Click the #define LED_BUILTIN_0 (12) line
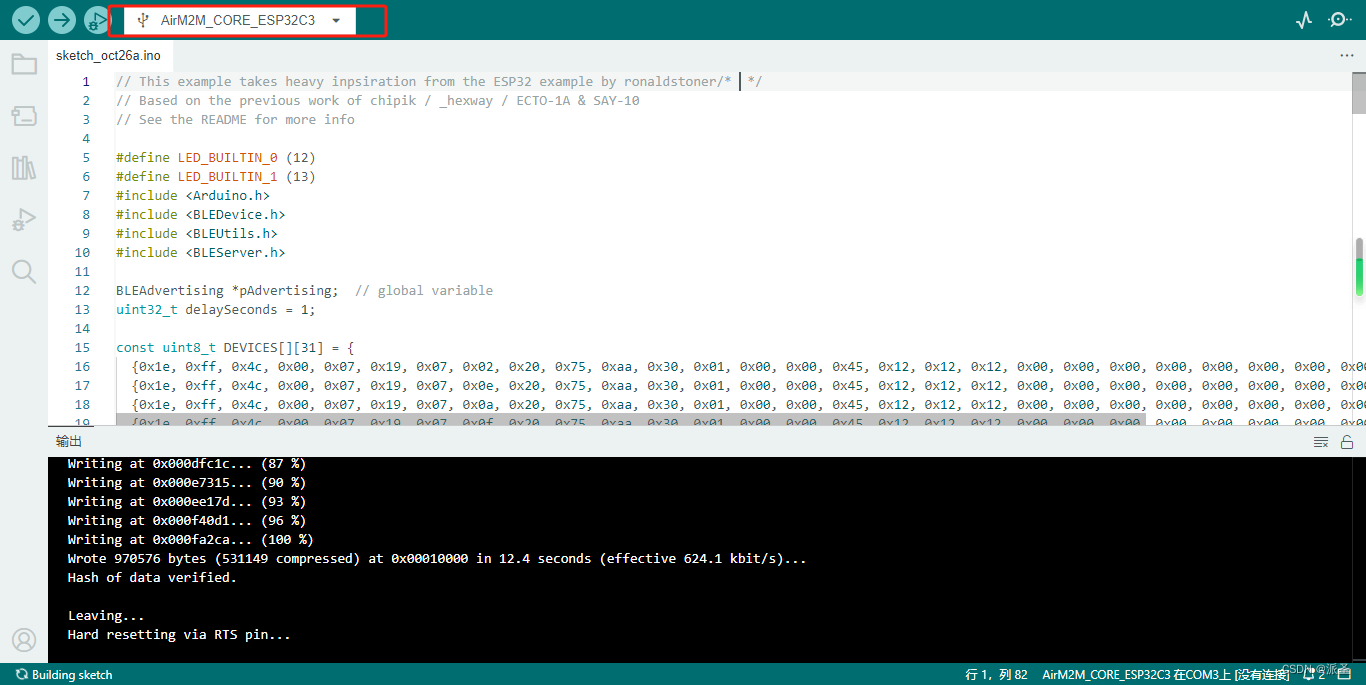1366x685 pixels. tap(216, 157)
